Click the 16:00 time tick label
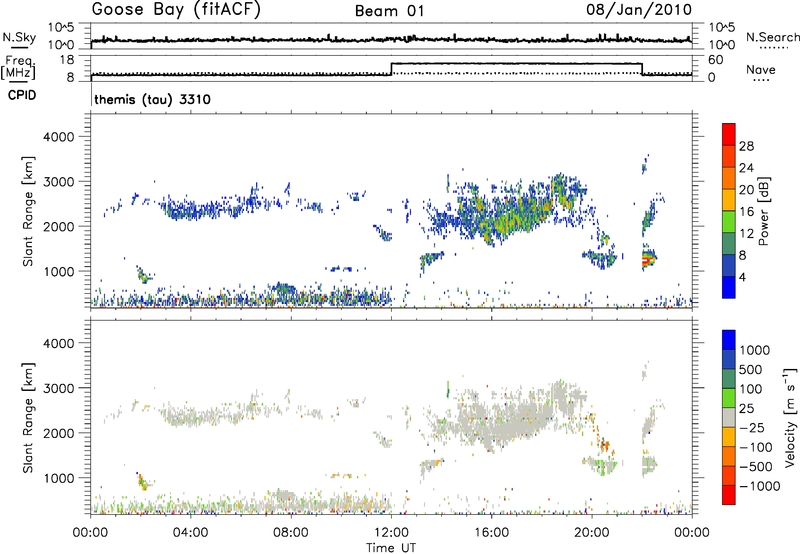The height and width of the screenshot is (554, 800). (x=491, y=533)
